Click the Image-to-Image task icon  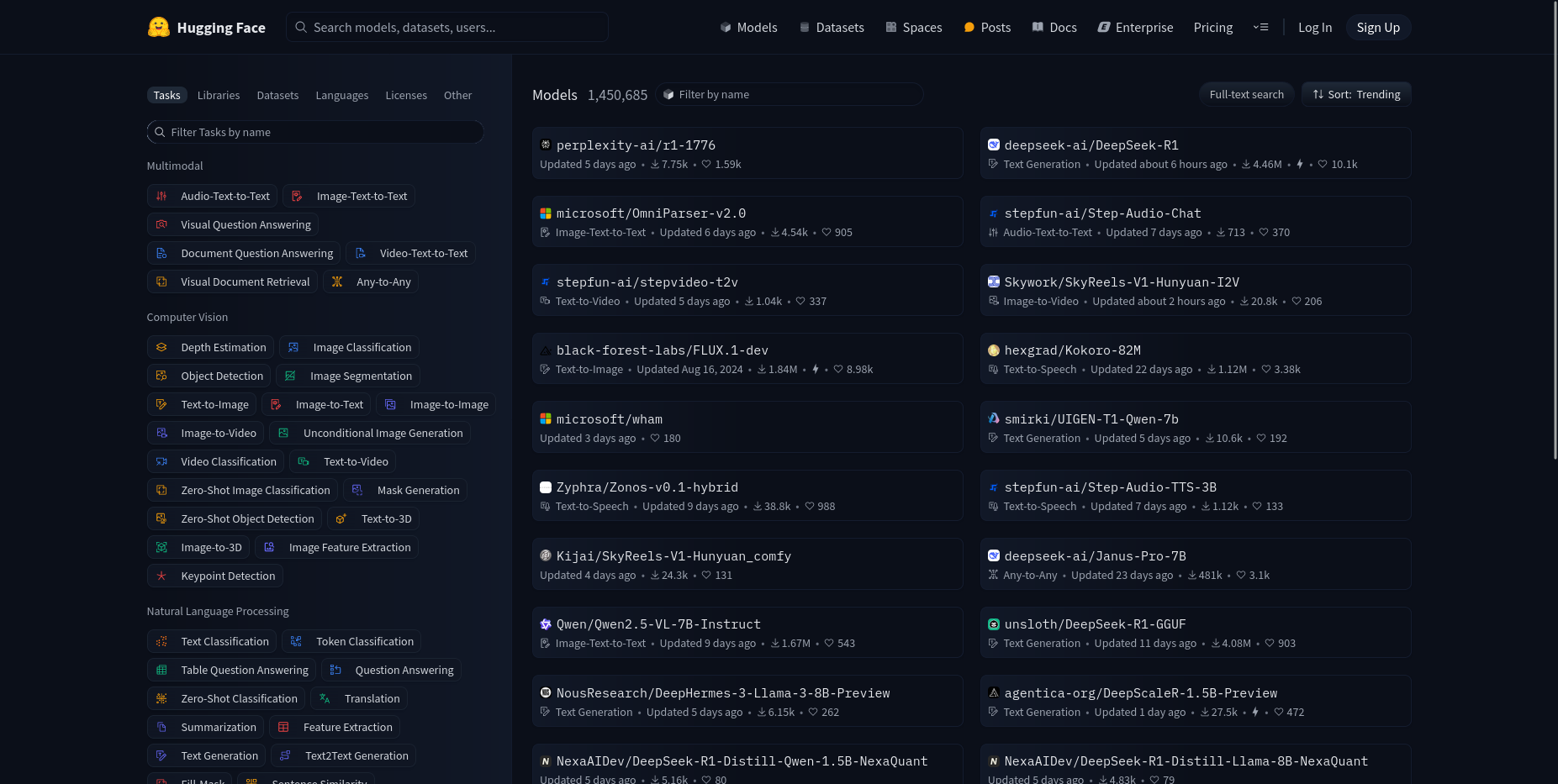390,404
